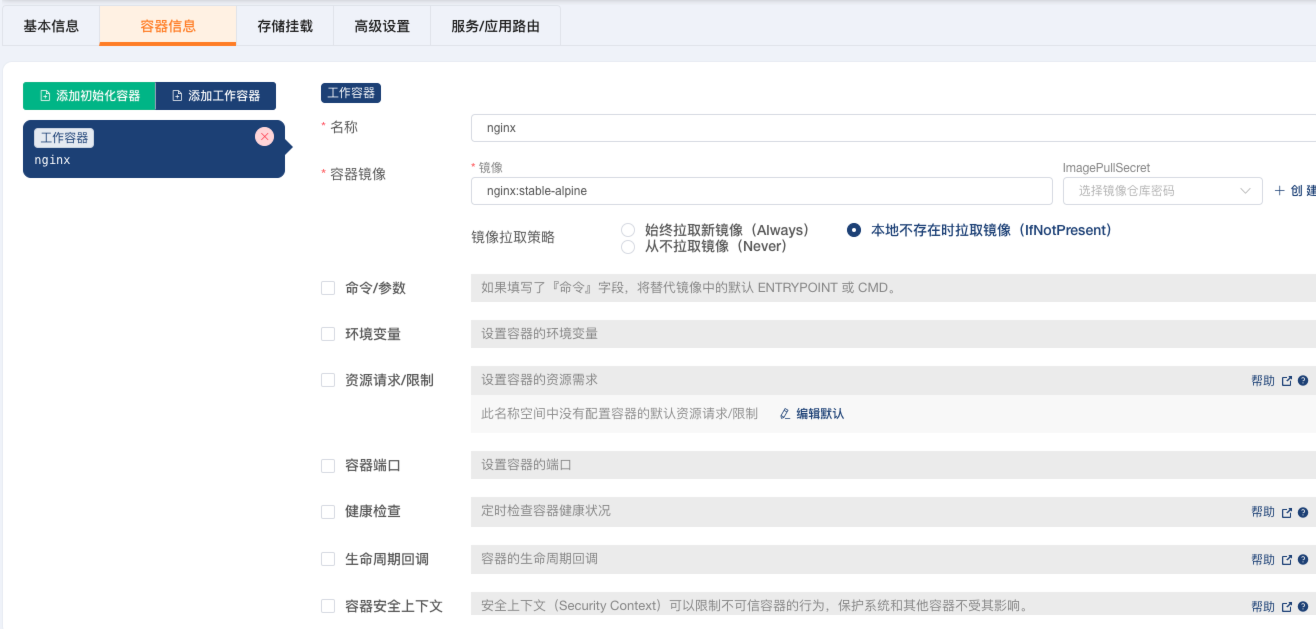Select 从不拉取镜像 (Never) radio
1316x629 pixels.
[628, 246]
